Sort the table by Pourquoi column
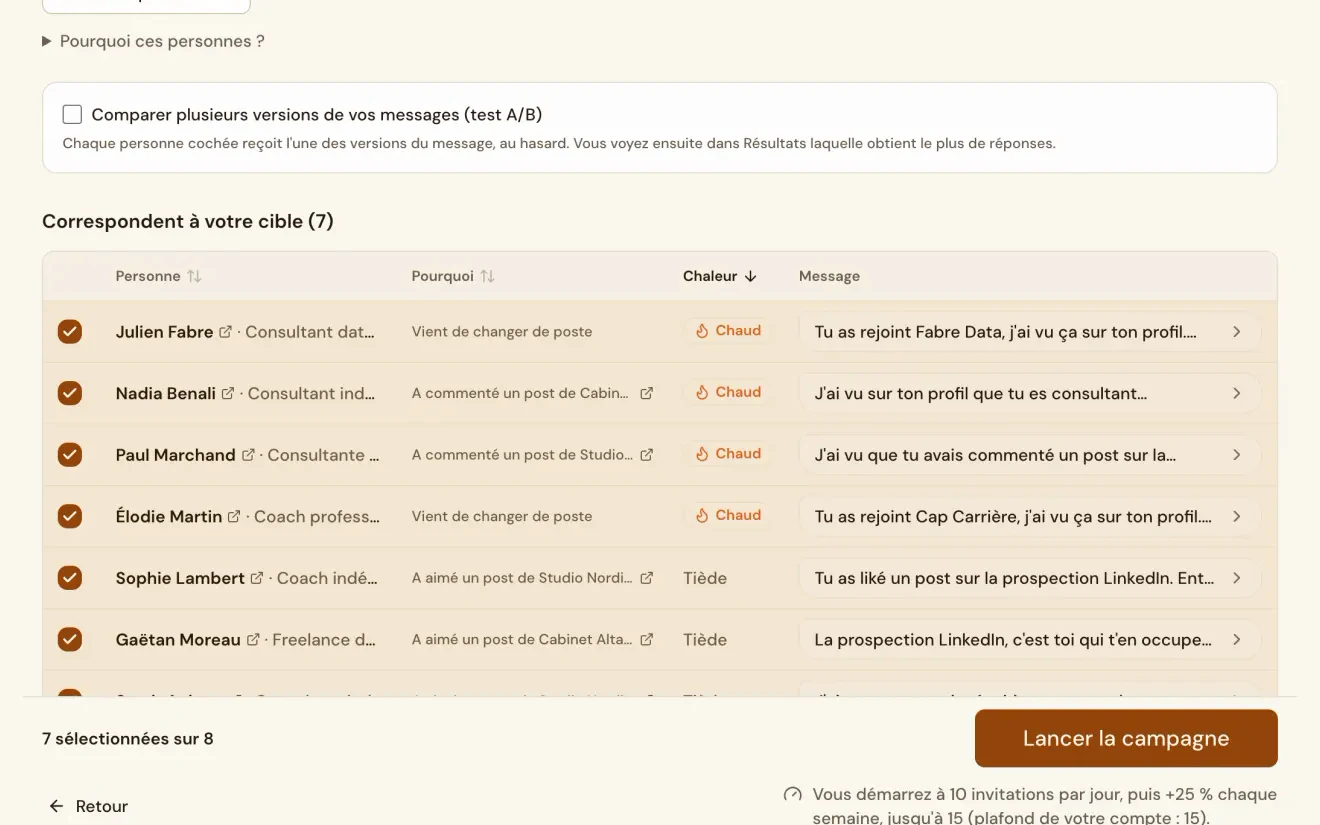 pos(453,276)
